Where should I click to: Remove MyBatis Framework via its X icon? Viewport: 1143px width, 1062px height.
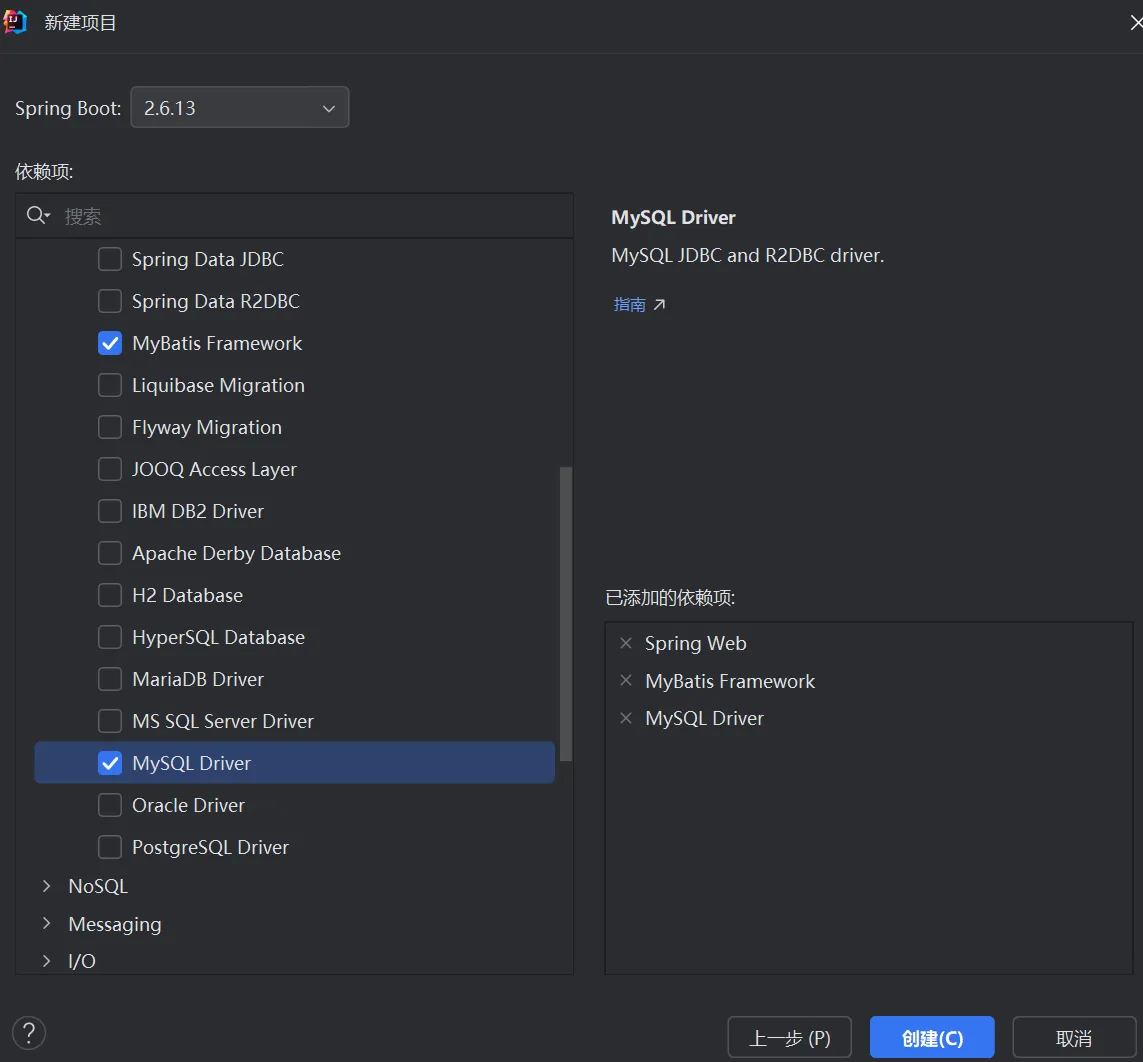pyautogui.click(x=626, y=681)
